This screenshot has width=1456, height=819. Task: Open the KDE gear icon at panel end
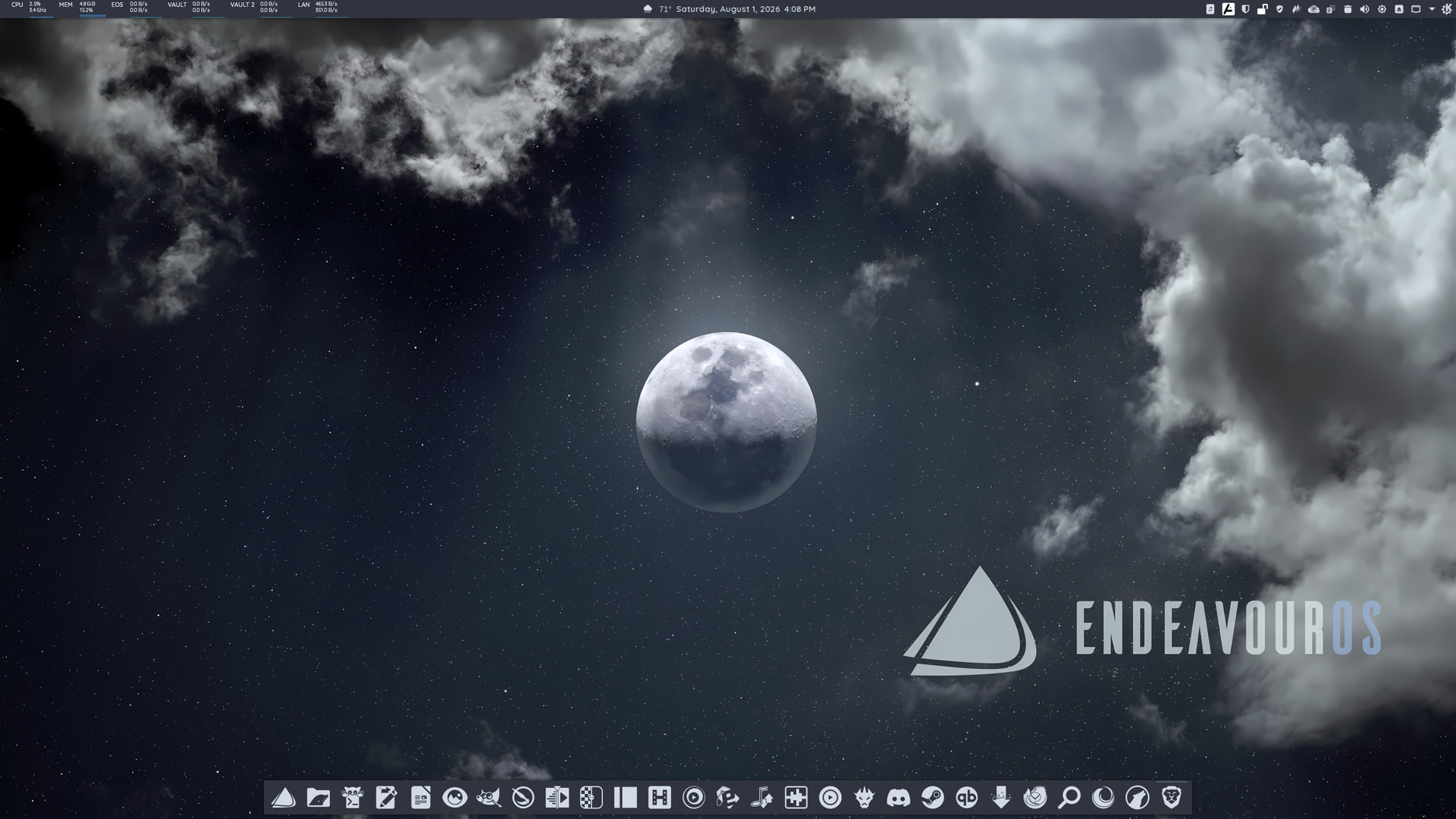click(1446, 9)
